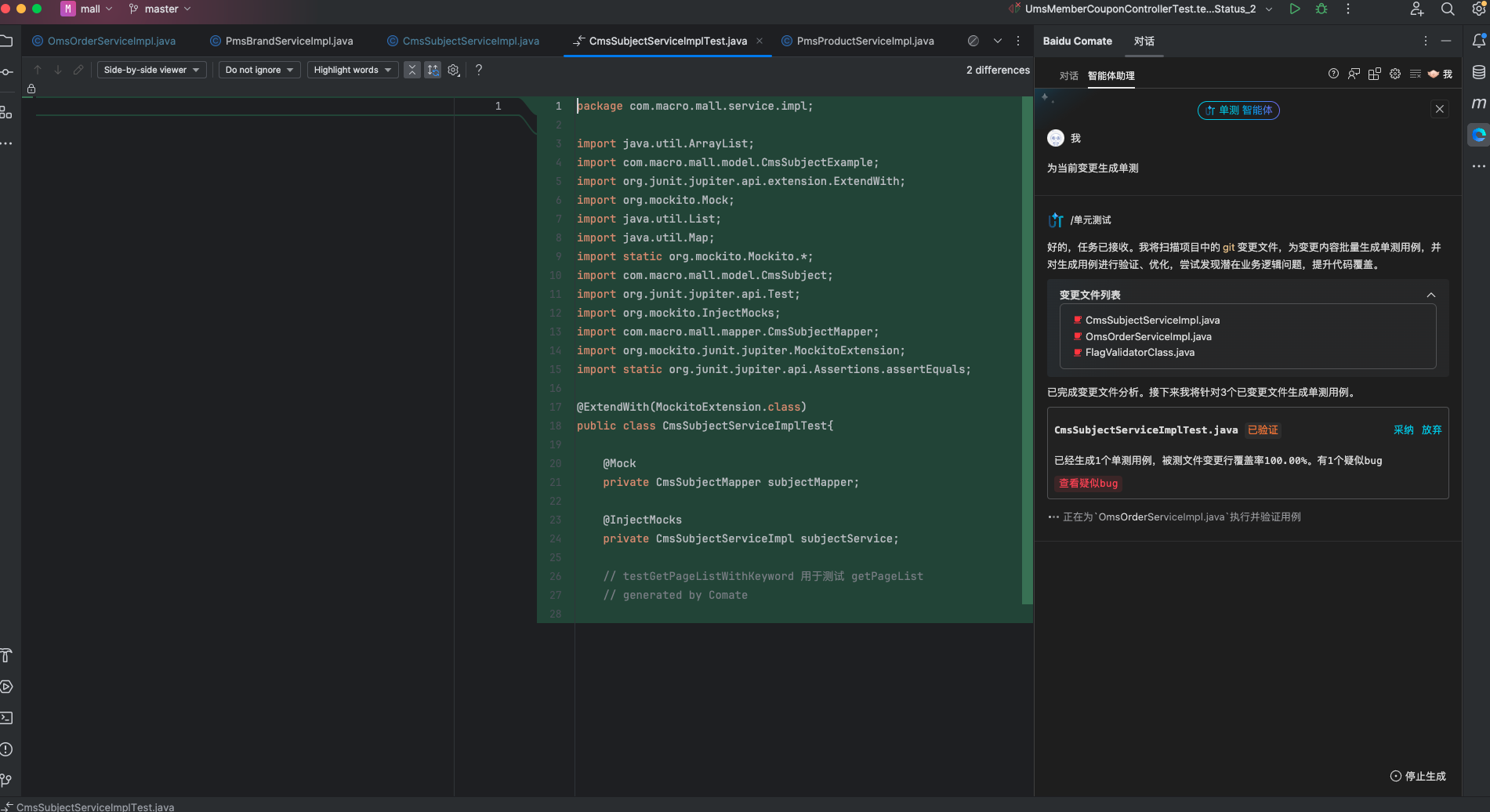Open the run configuration dropdown arrow
1490x812 pixels.
click(x=1269, y=9)
